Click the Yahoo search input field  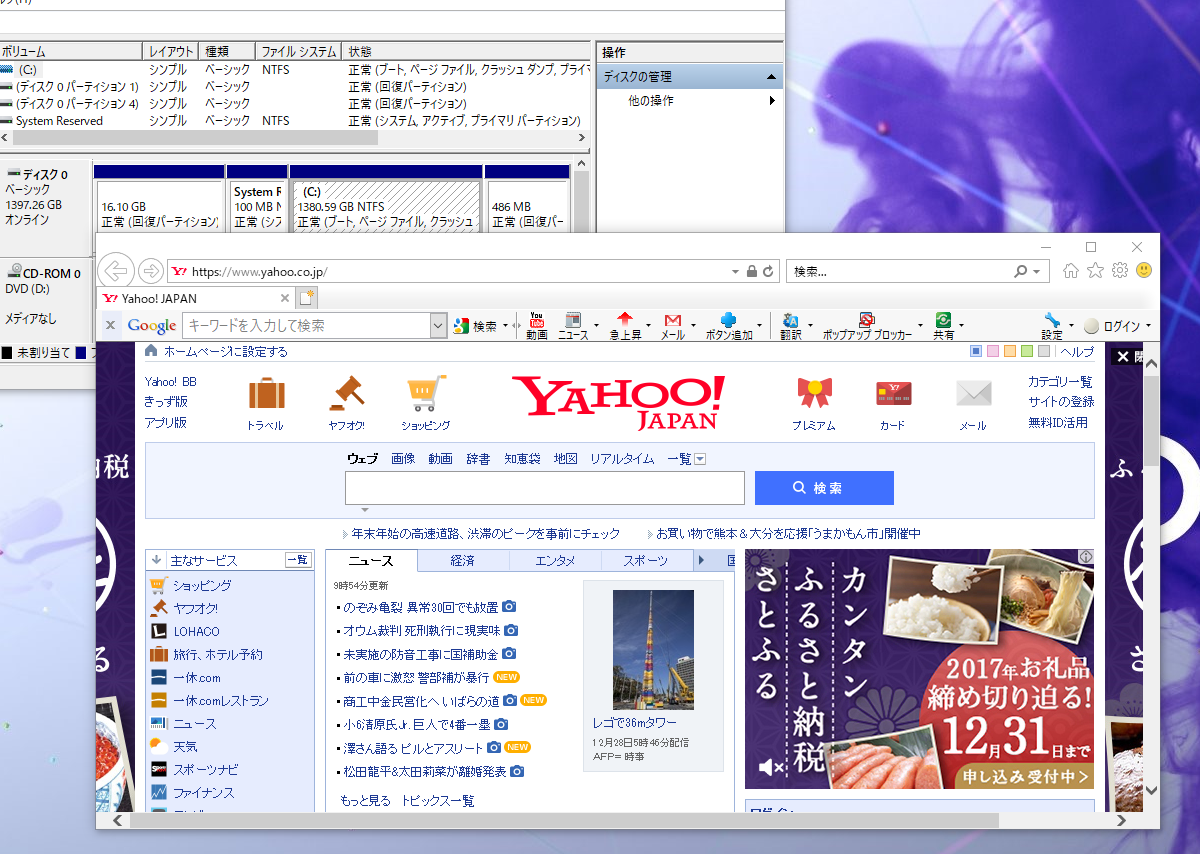tap(545, 488)
